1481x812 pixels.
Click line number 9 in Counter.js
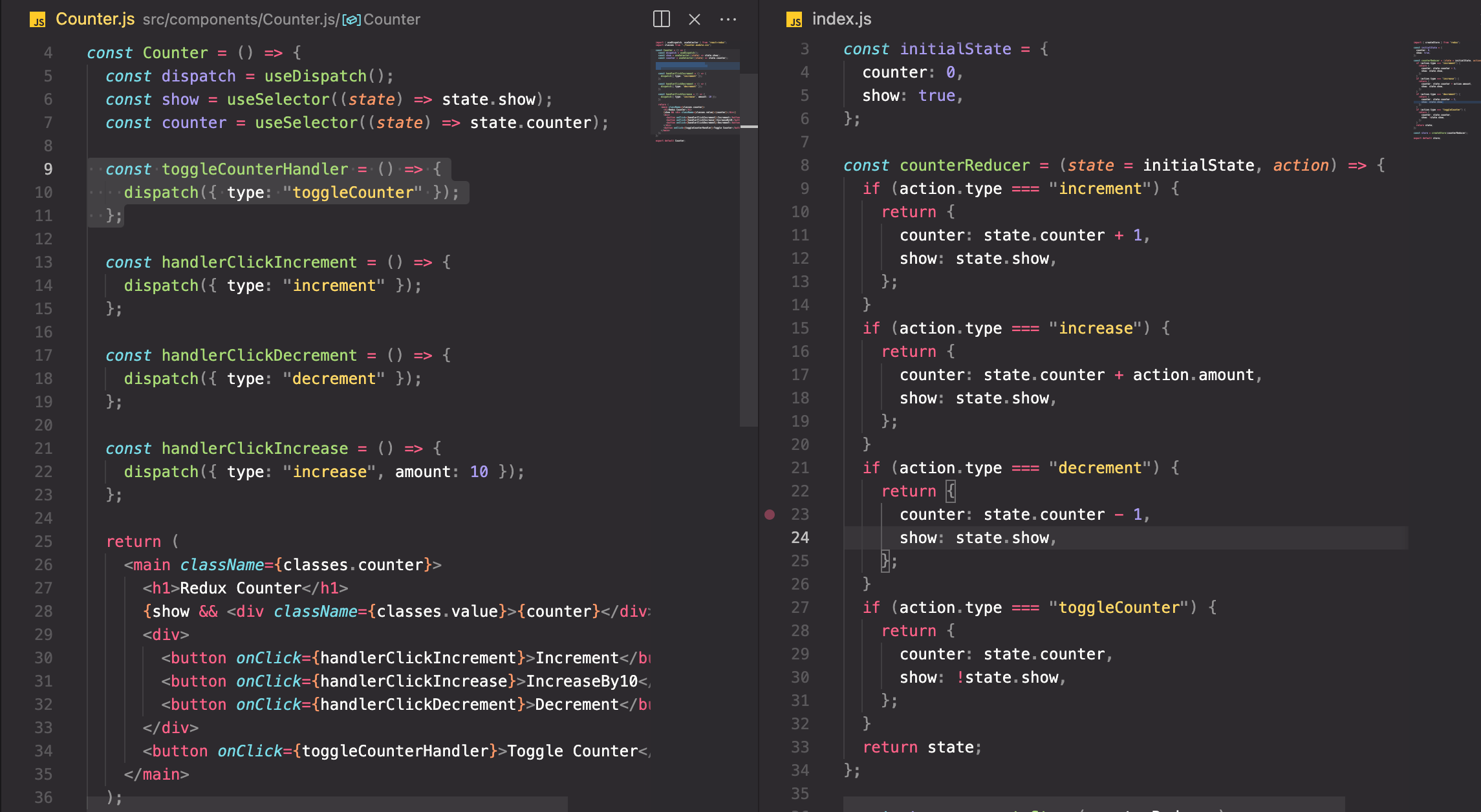click(x=48, y=169)
